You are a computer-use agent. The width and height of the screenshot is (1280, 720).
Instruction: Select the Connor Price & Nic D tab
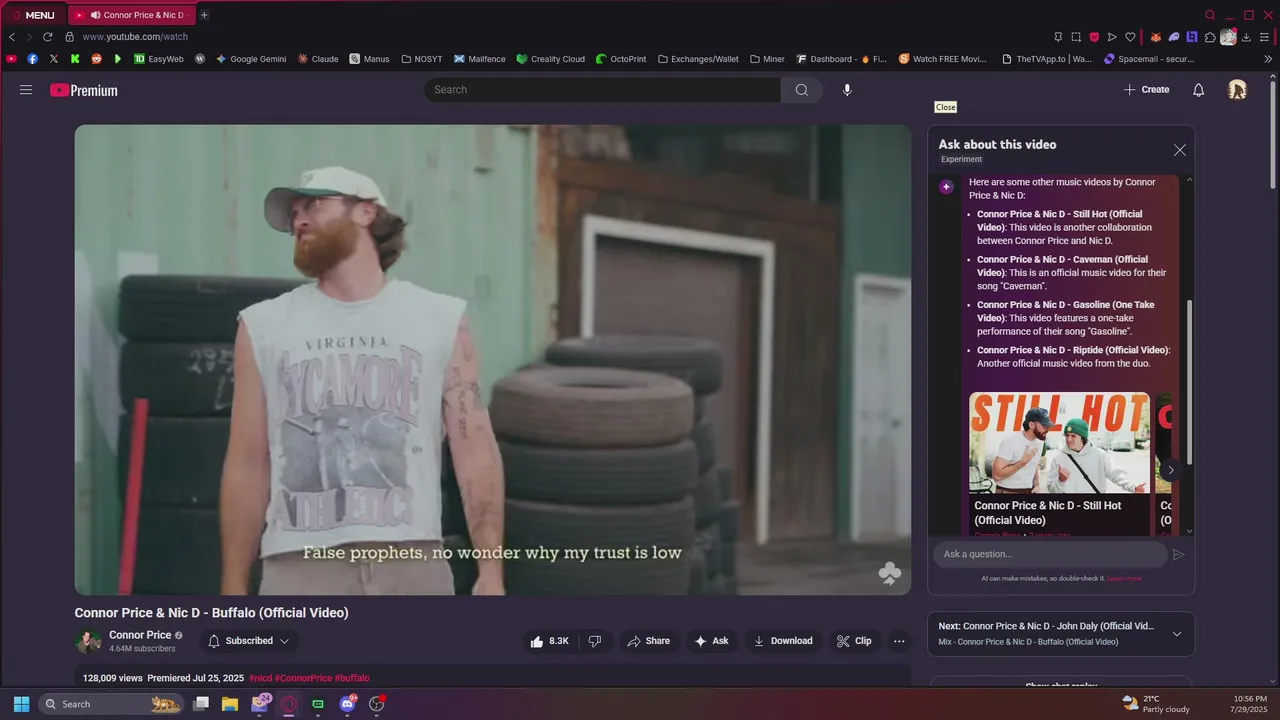pos(131,15)
